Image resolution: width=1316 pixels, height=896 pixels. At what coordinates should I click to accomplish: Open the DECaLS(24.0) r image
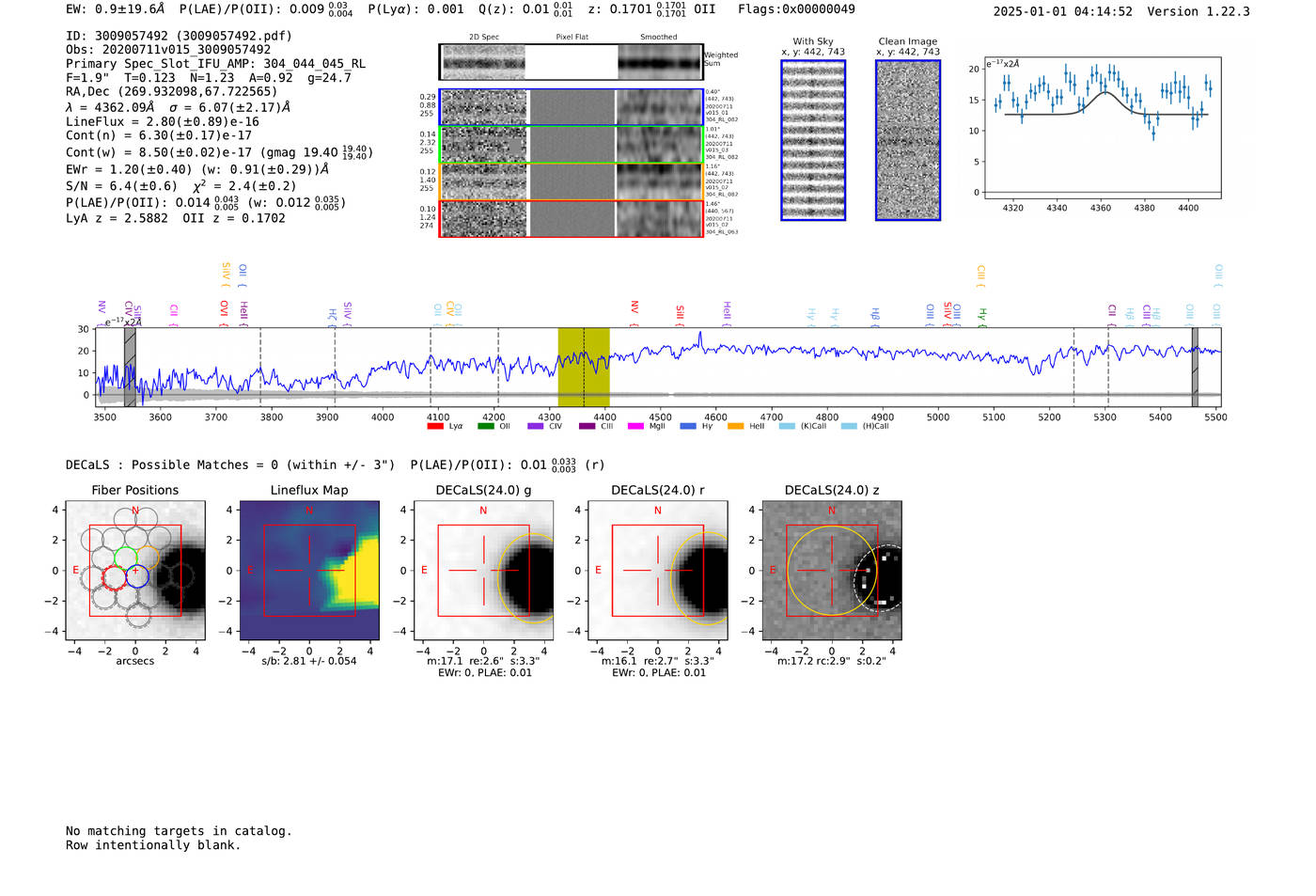coord(658,571)
